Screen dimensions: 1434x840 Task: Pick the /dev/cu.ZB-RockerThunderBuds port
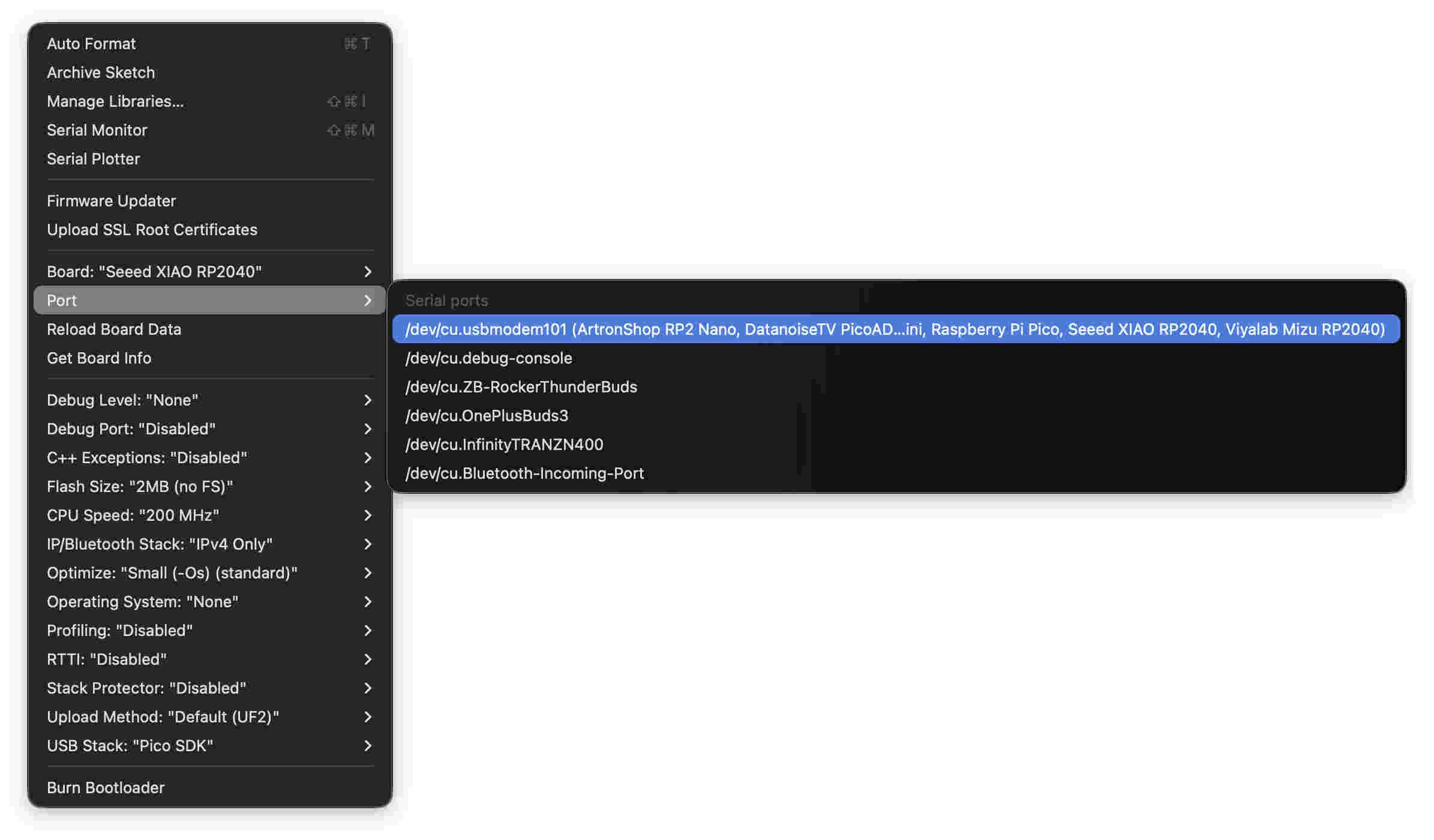(521, 387)
